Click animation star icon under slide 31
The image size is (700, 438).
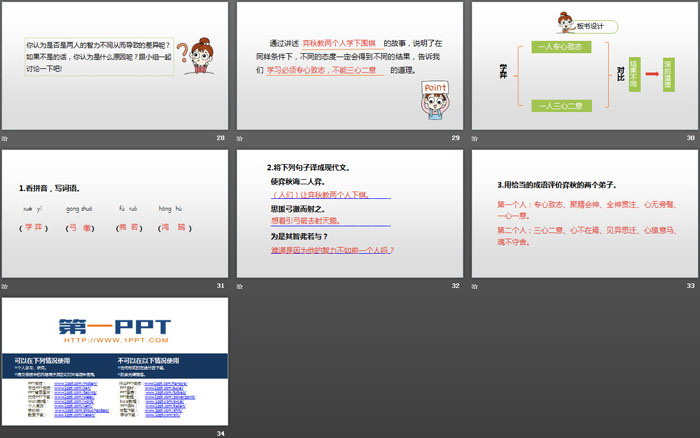tap(5, 286)
